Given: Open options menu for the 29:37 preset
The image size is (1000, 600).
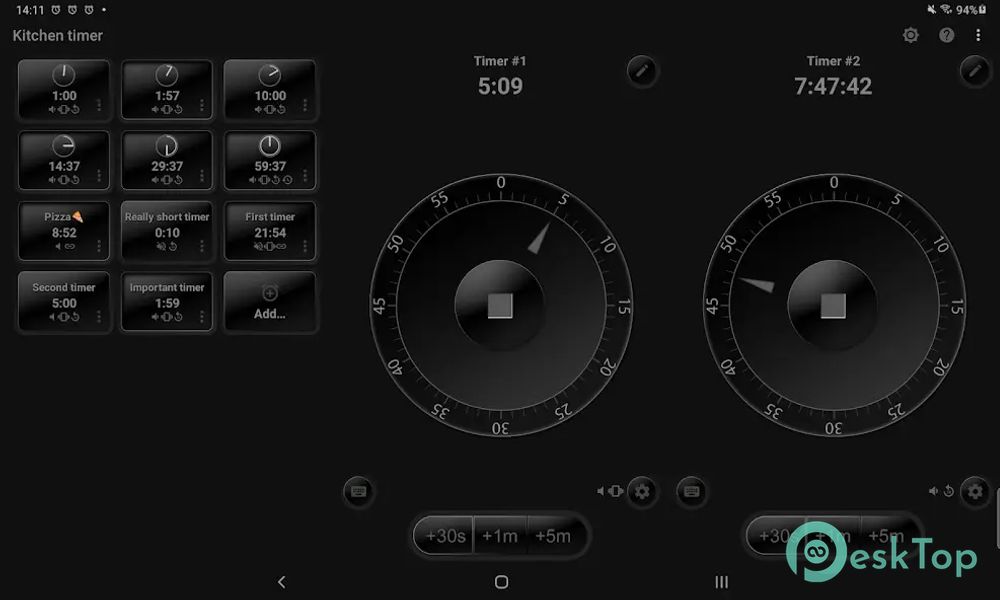Looking at the screenshot, I should point(202,175).
